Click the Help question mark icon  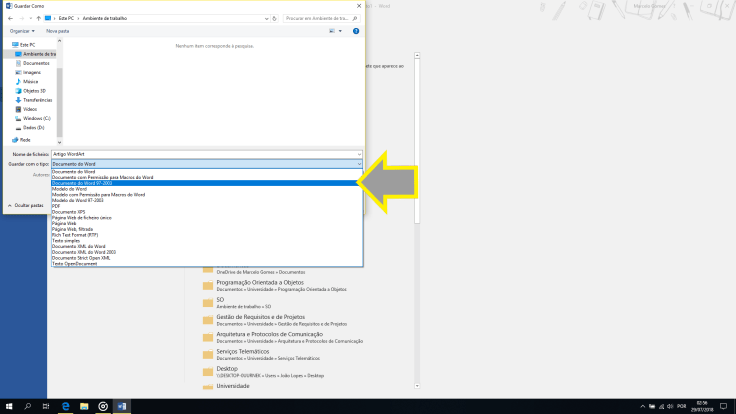(x=356, y=31)
